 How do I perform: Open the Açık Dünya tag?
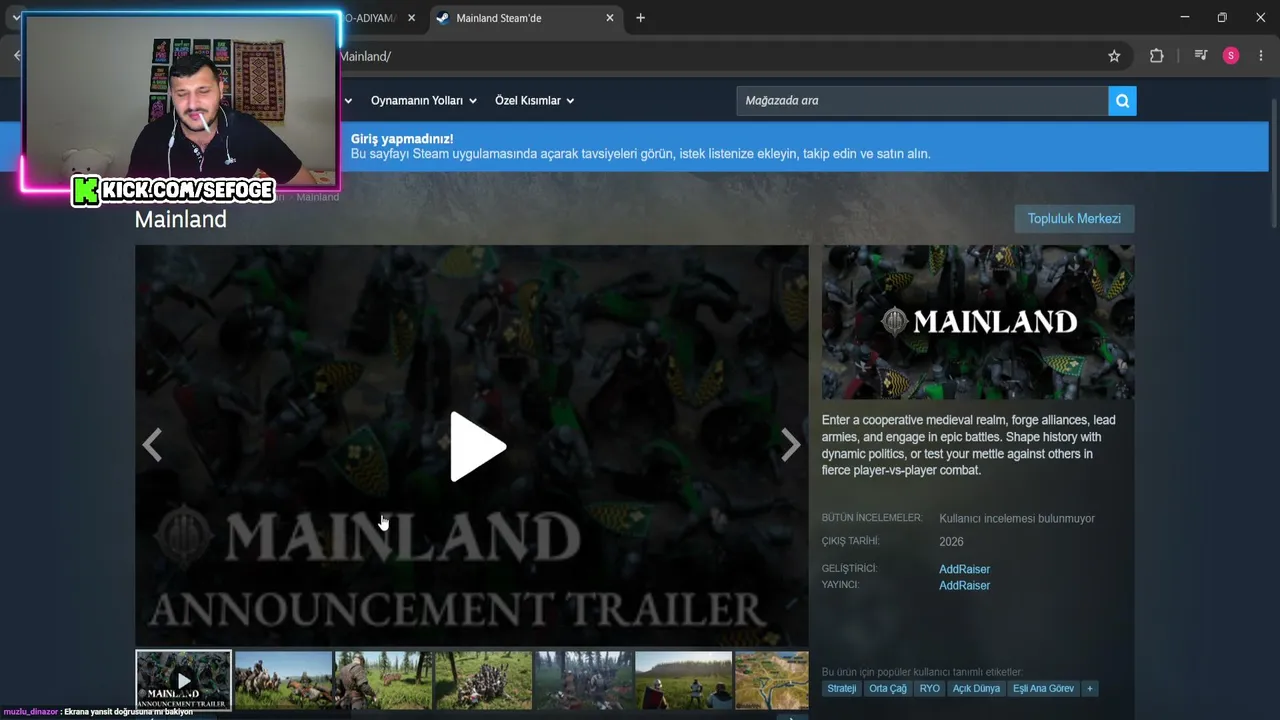977,689
